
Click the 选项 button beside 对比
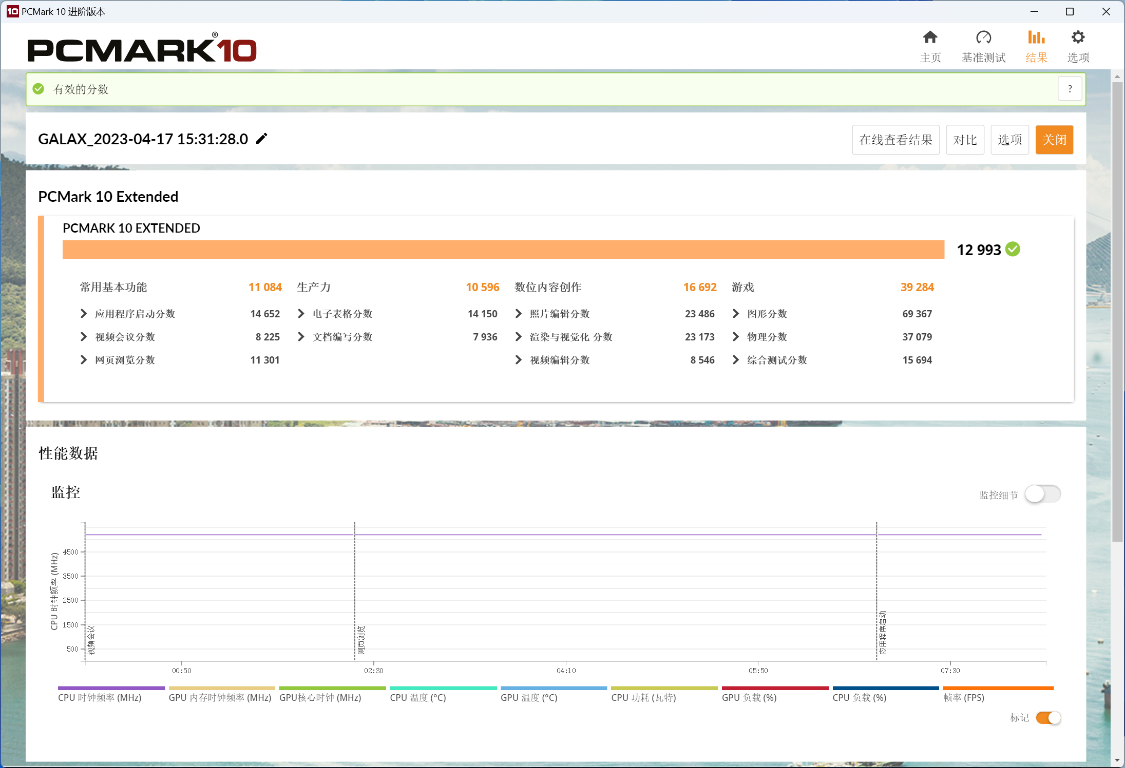[x=1009, y=139]
